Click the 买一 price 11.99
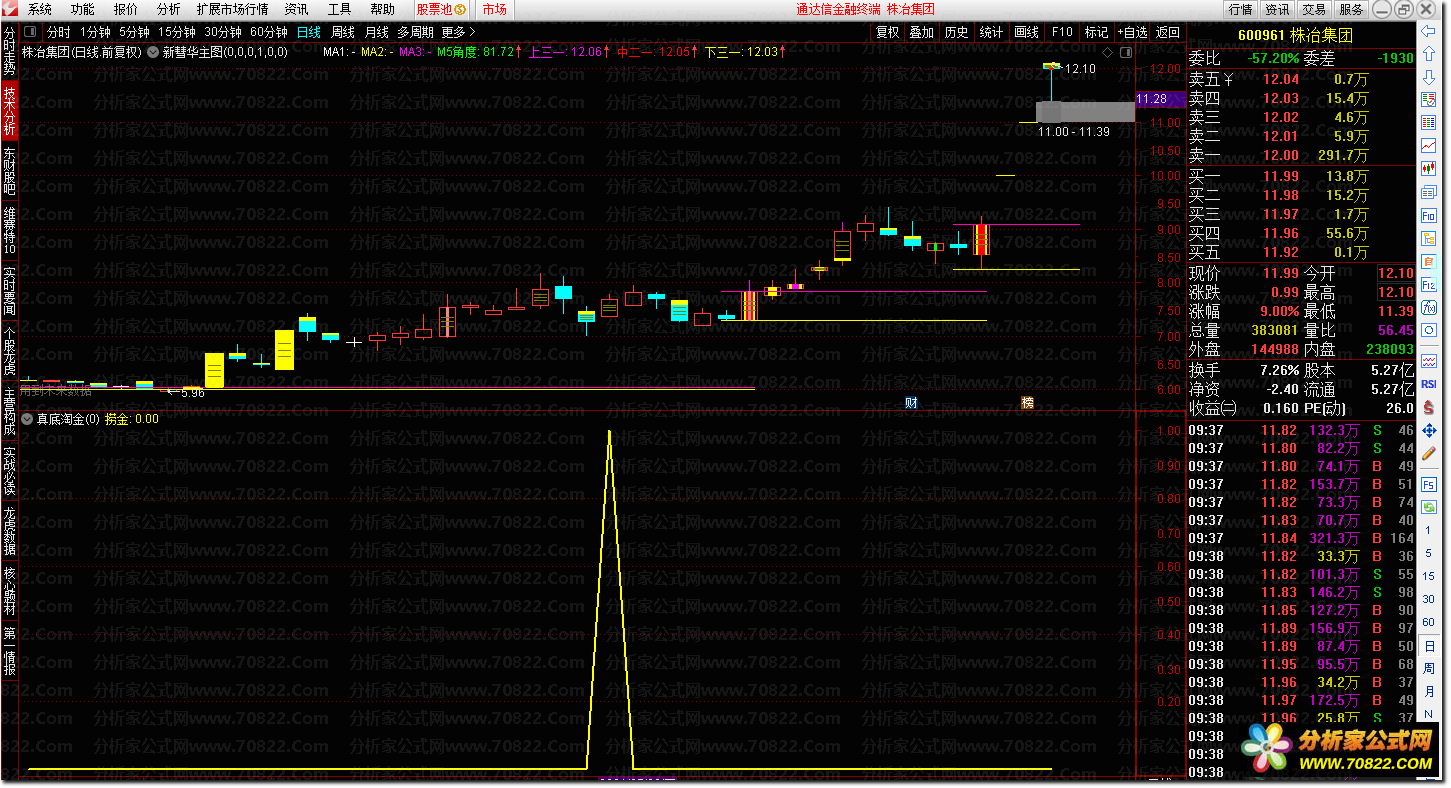This screenshot has height=788, width=1451. pyautogui.click(x=1281, y=176)
